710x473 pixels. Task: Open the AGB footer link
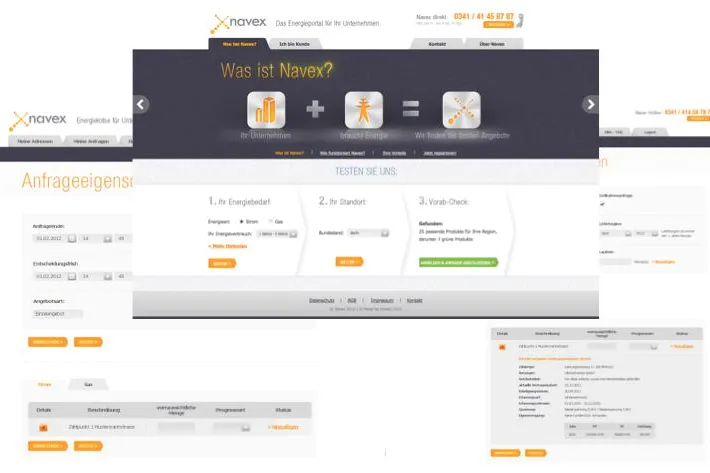click(352, 301)
